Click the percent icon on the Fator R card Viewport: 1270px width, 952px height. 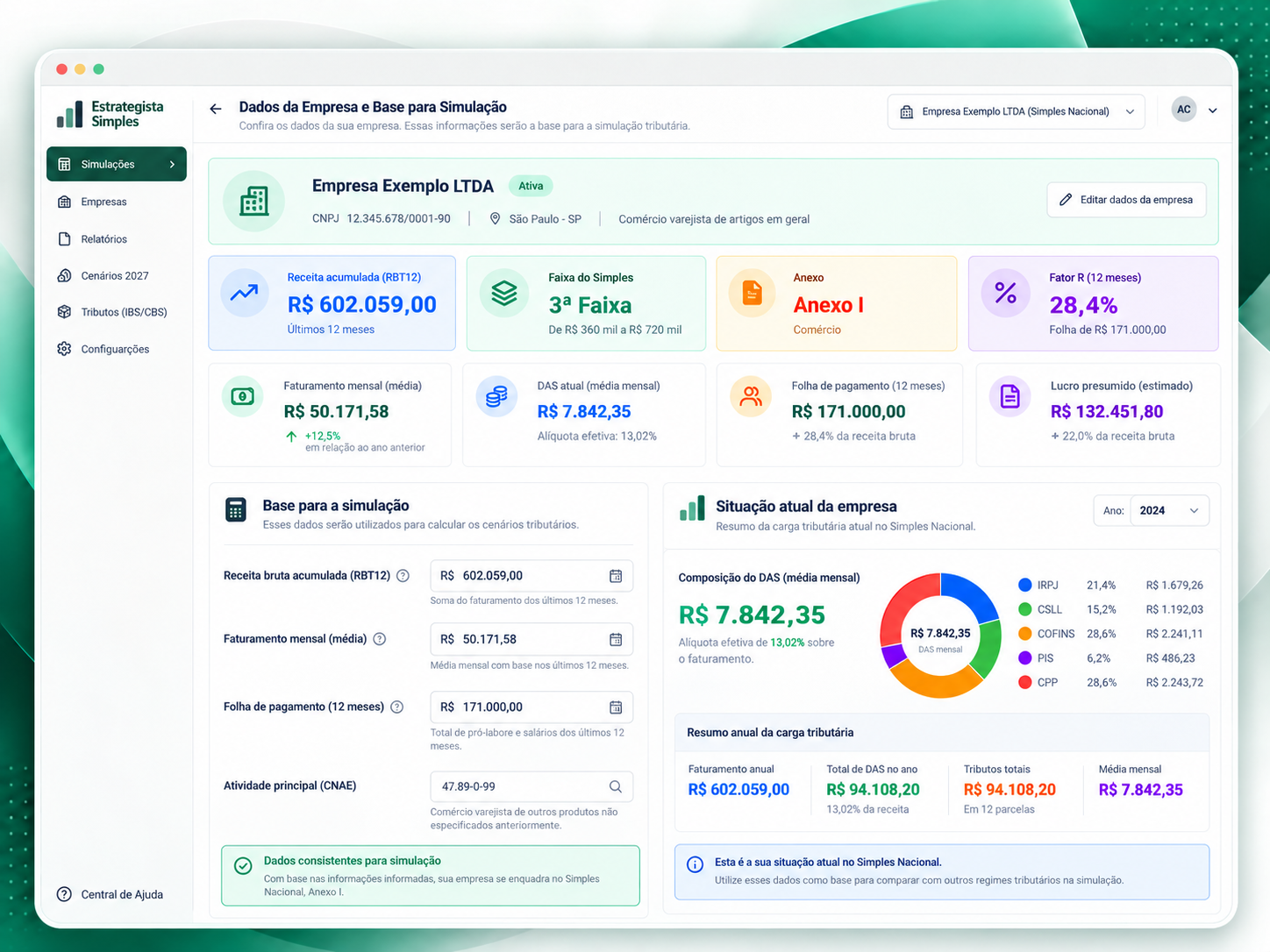1006,293
